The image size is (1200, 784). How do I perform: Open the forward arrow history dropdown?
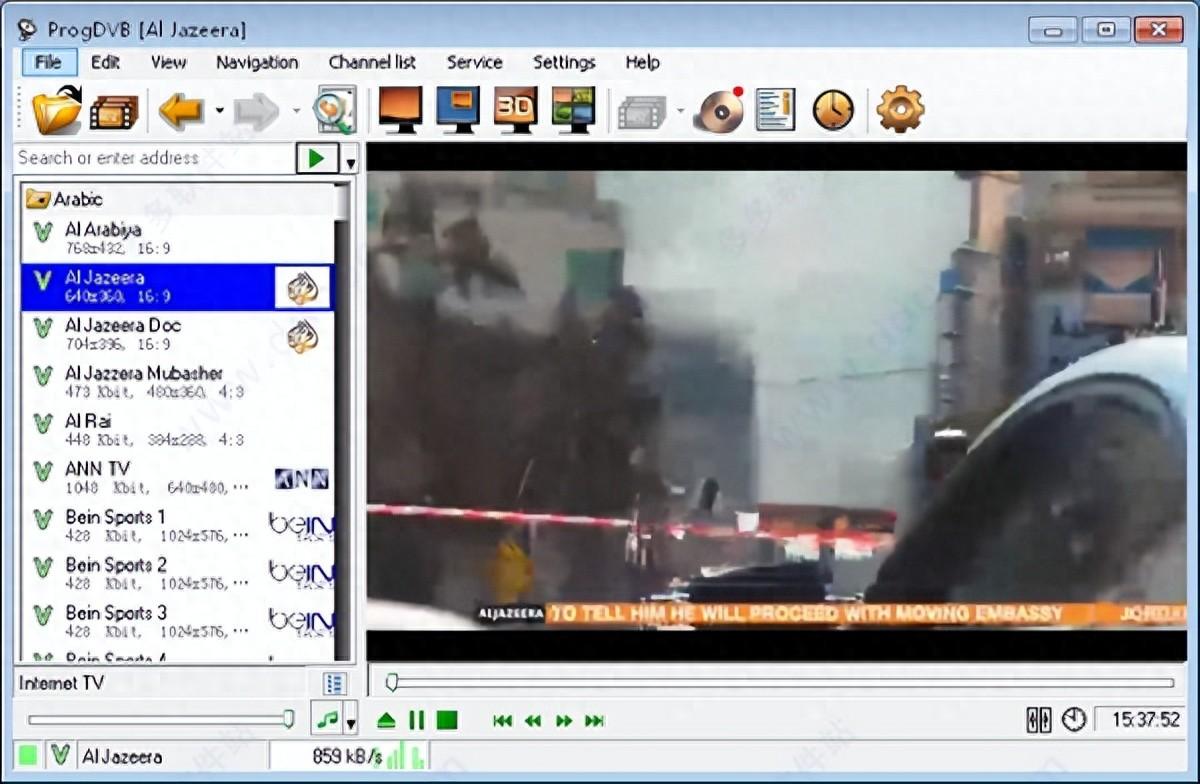tap(296, 111)
